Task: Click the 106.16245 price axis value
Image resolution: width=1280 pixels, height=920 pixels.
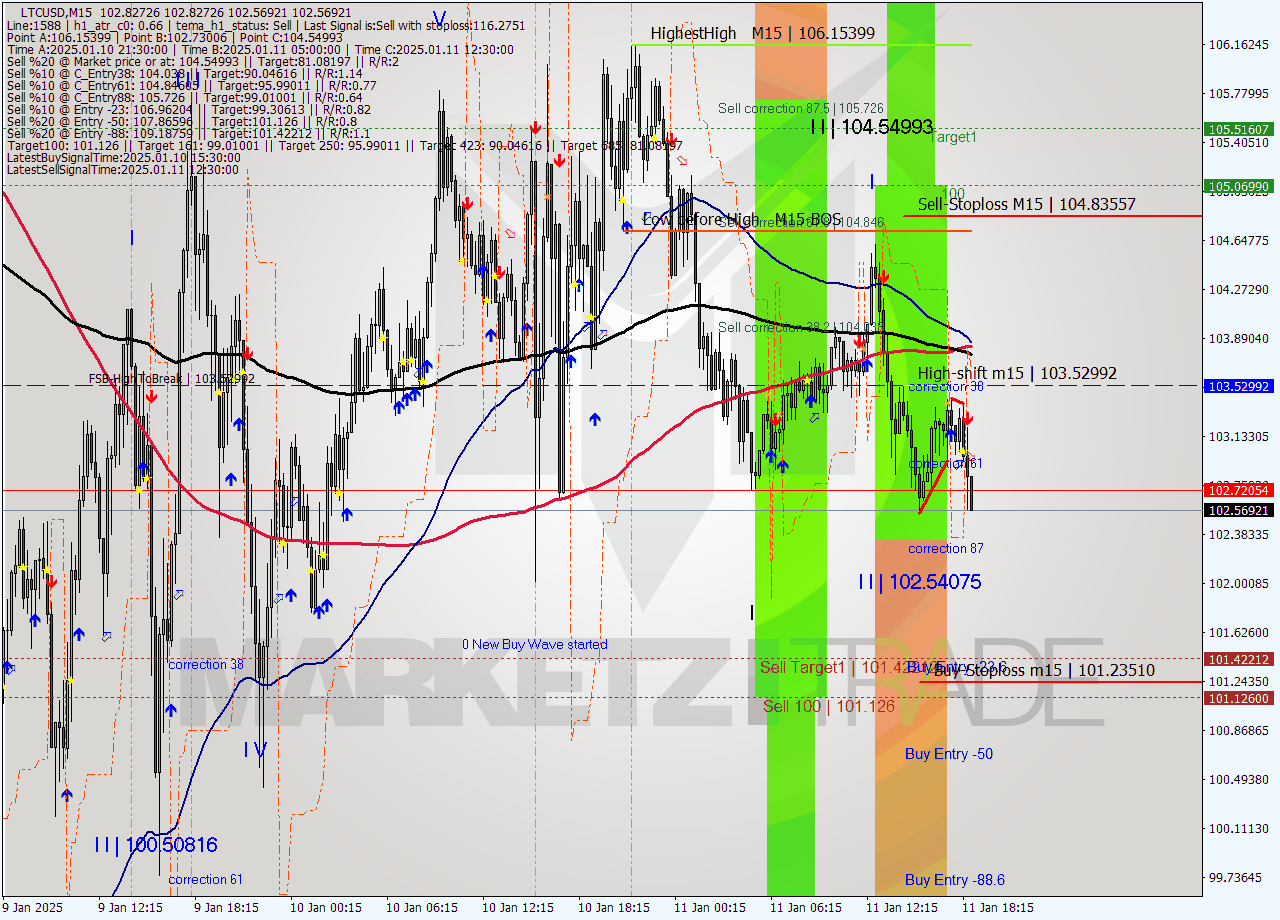Action: pos(1240,45)
